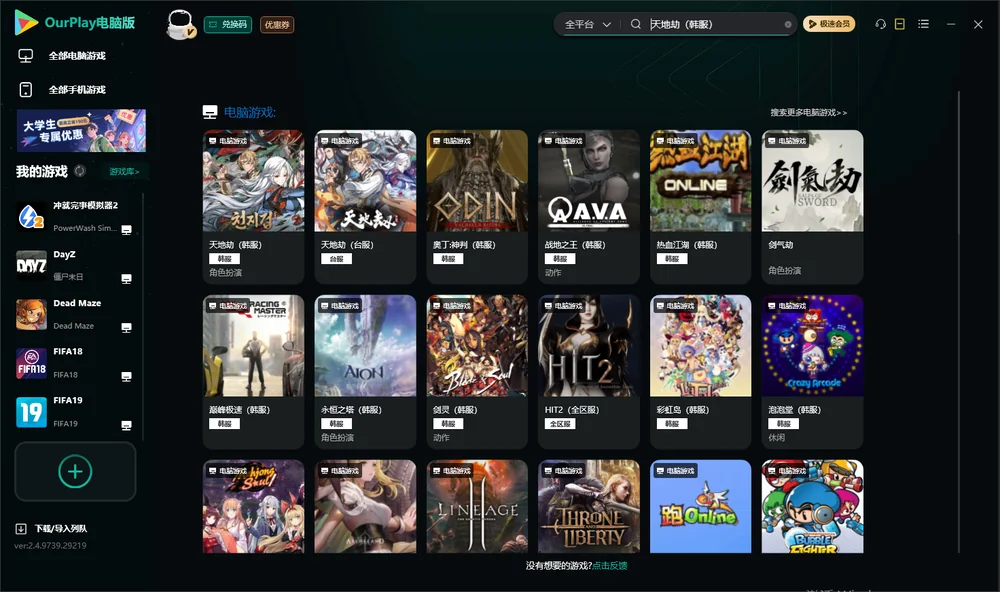Screen dimensions: 1000x592
Task: Click the version text ver:2.4.9739.29219
Action: click(x=50, y=545)
